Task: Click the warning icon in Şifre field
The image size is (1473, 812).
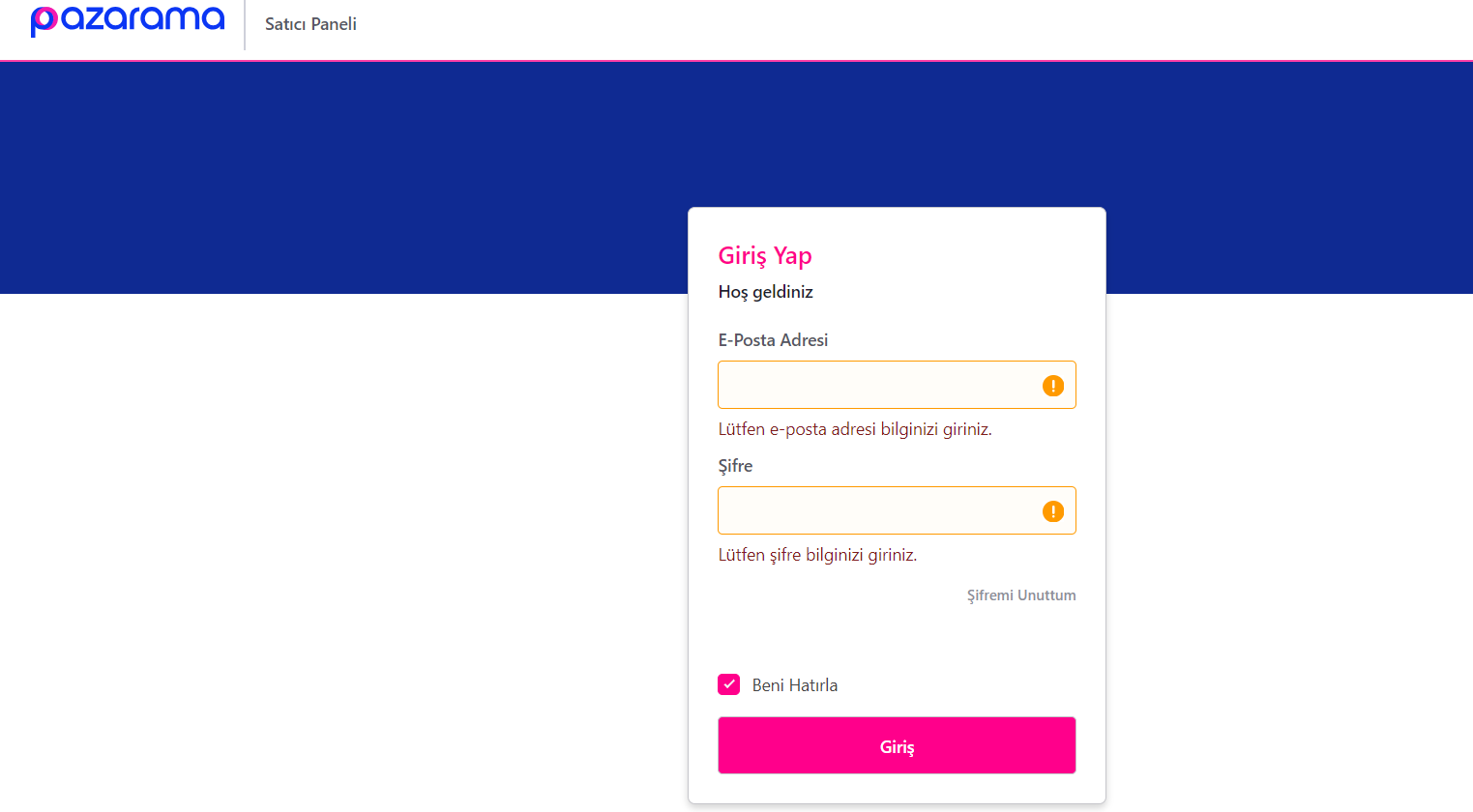Action: tap(1053, 511)
